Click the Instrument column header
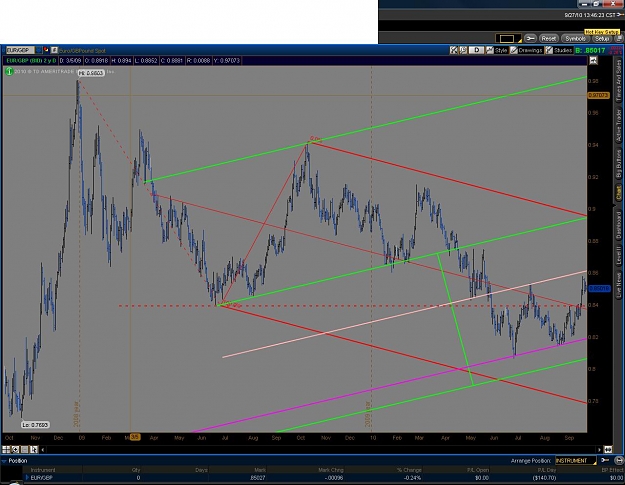625x485 pixels. pos(43,470)
